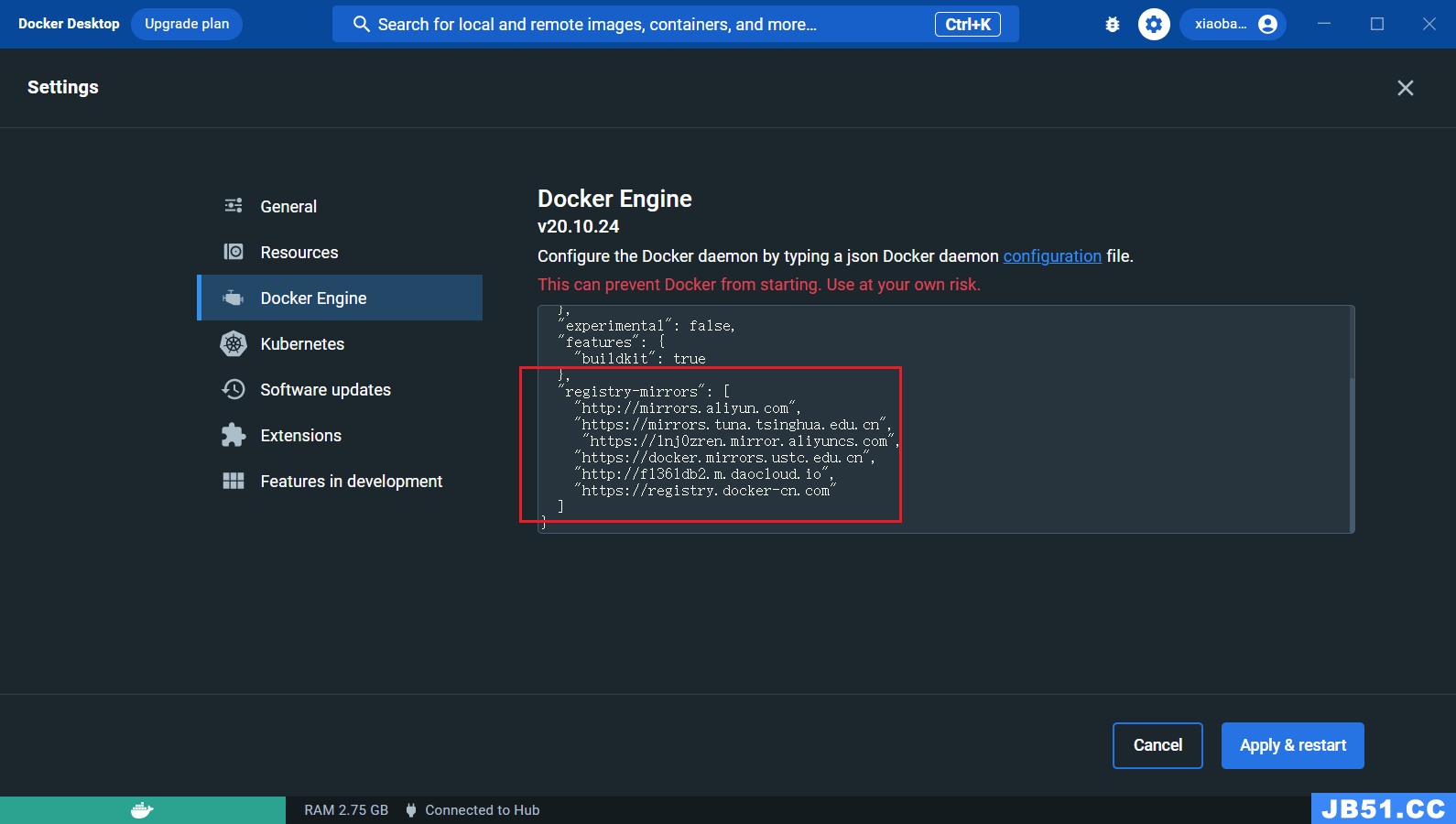Click the "experimental": false line
The image size is (1456, 824).
pos(647,326)
